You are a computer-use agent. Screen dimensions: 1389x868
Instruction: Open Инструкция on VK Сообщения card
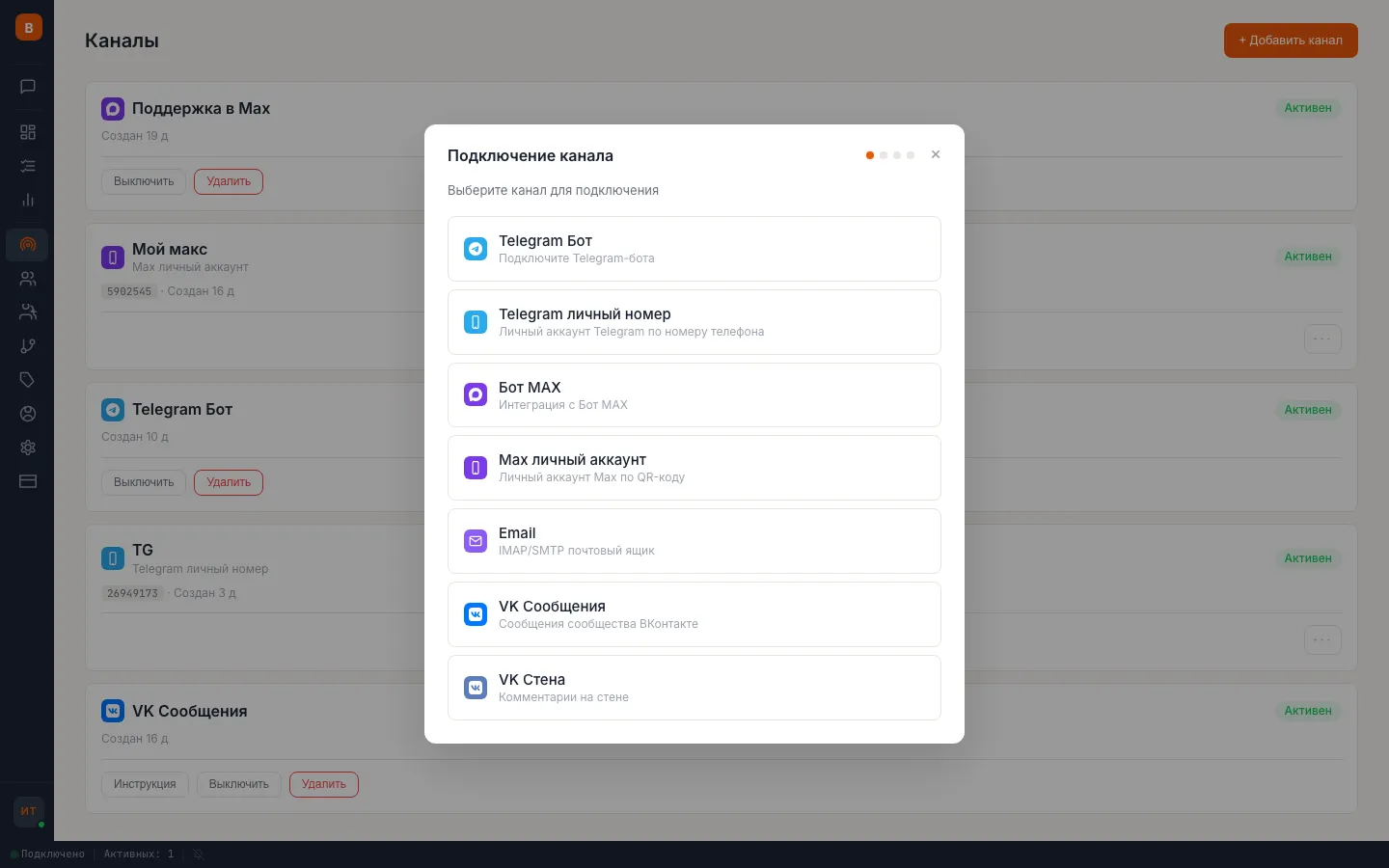[x=145, y=784]
